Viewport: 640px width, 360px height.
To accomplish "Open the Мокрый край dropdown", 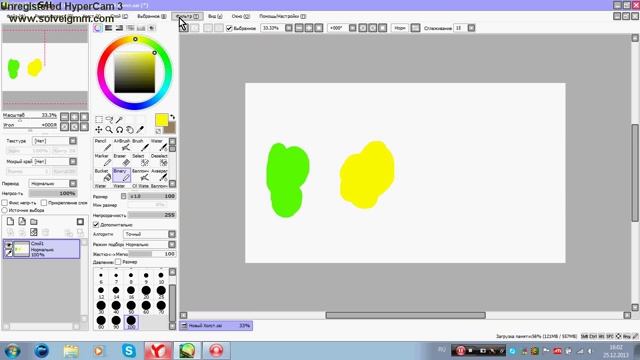I will click(54, 162).
